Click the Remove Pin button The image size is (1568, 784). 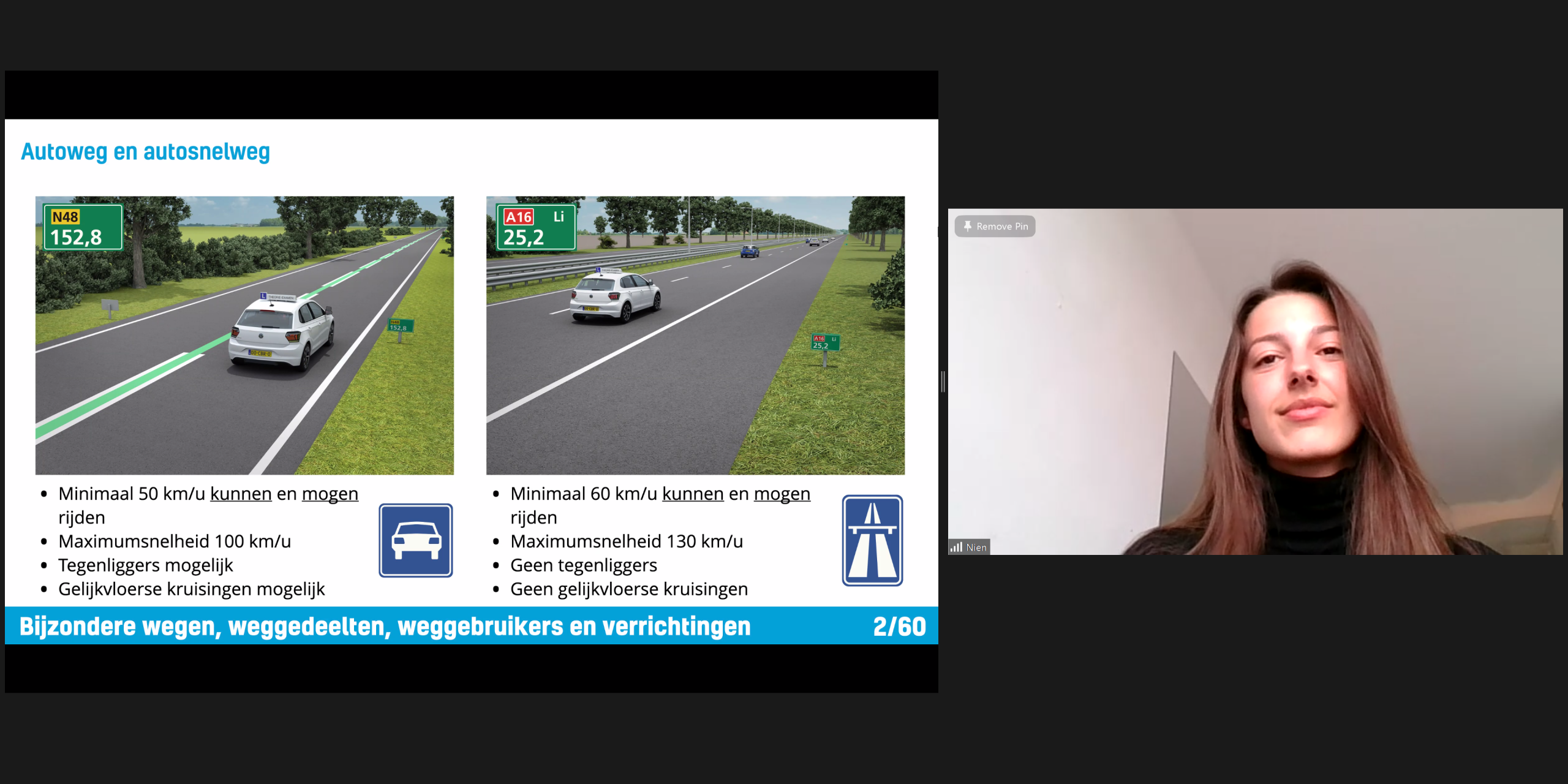pyautogui.click(x=995, y=226)
